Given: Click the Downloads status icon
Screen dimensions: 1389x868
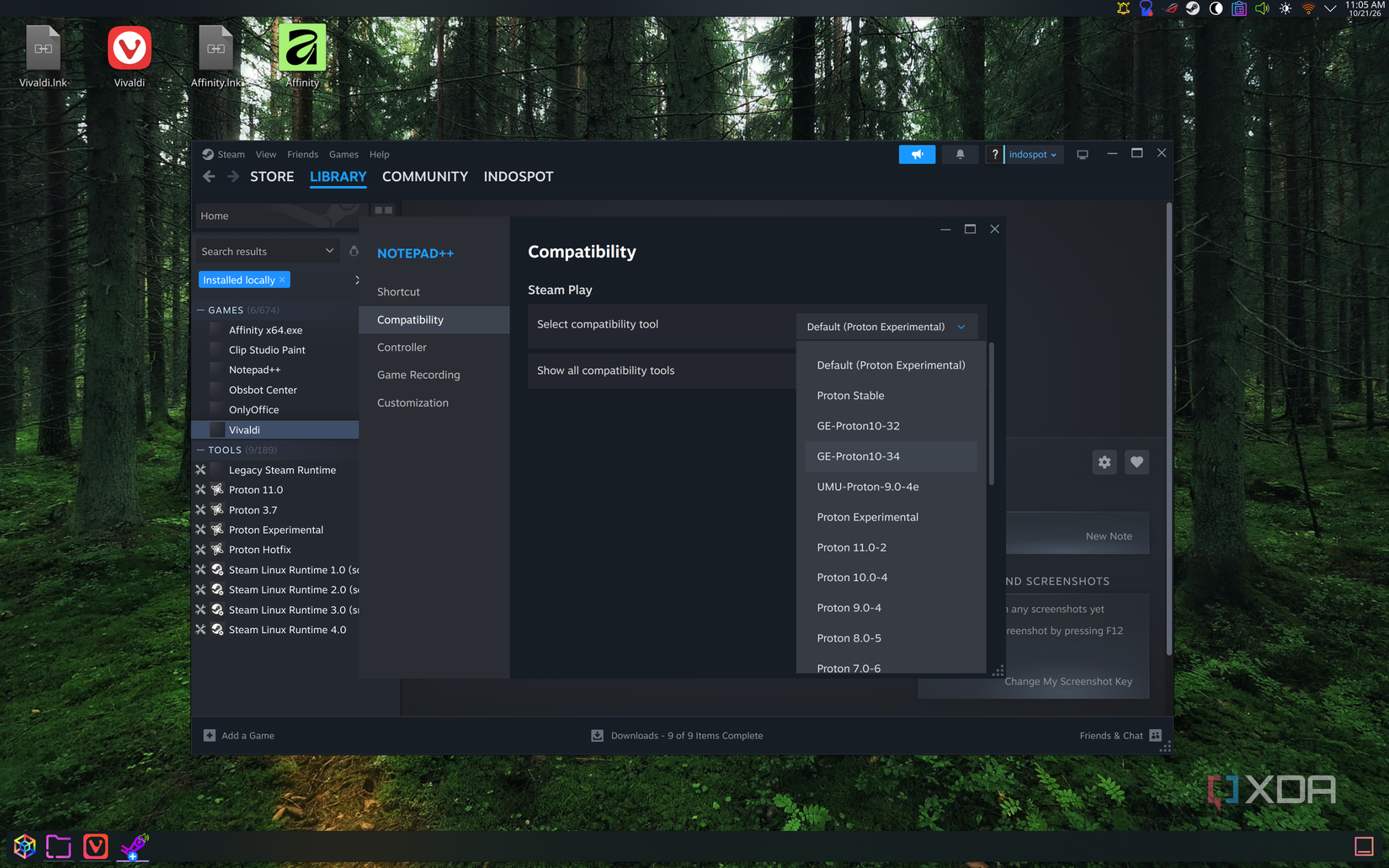Looking at the screenshot, I should (x=597, y=735).
